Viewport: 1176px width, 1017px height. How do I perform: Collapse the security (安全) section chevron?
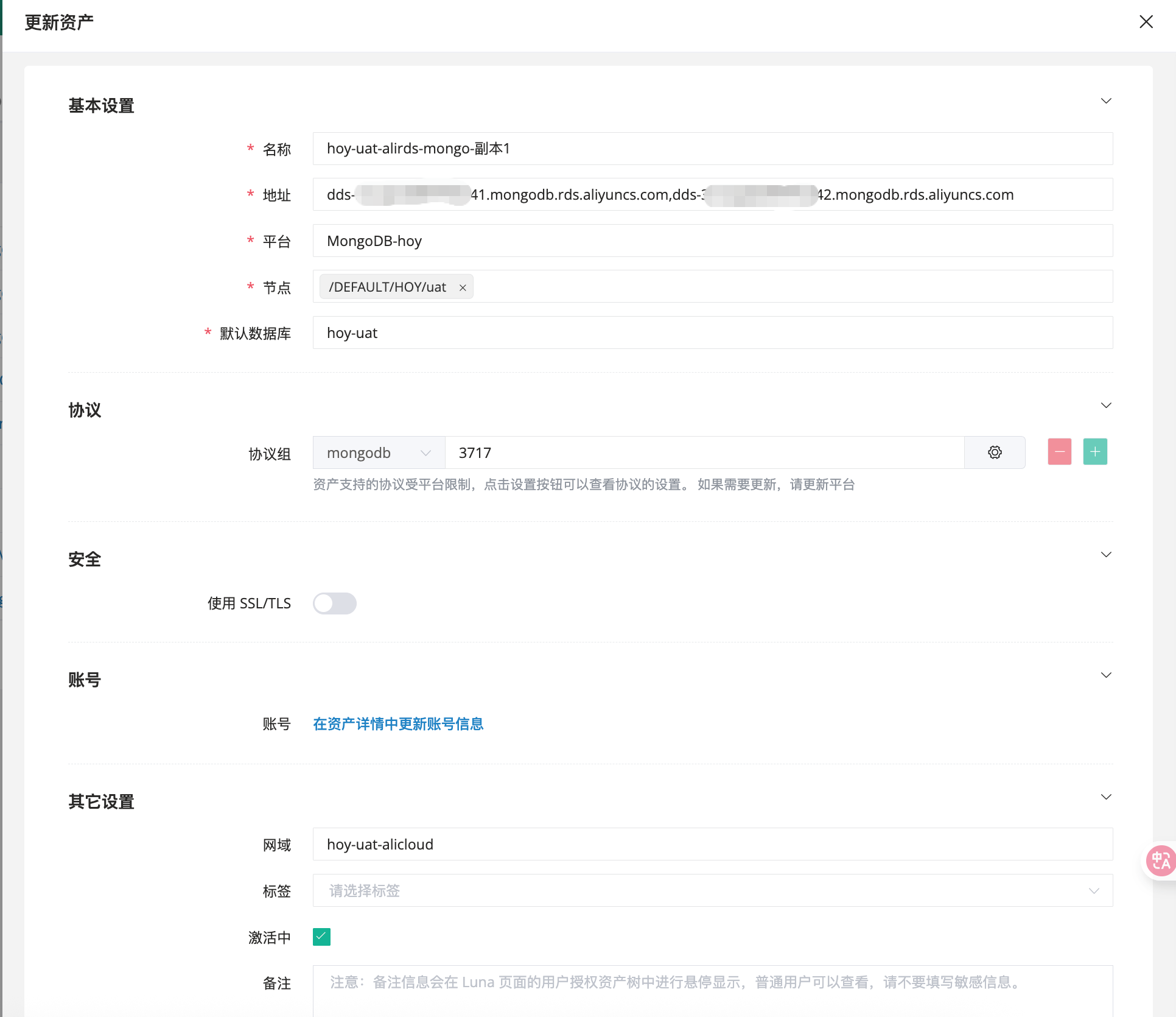click(1106, 555)
